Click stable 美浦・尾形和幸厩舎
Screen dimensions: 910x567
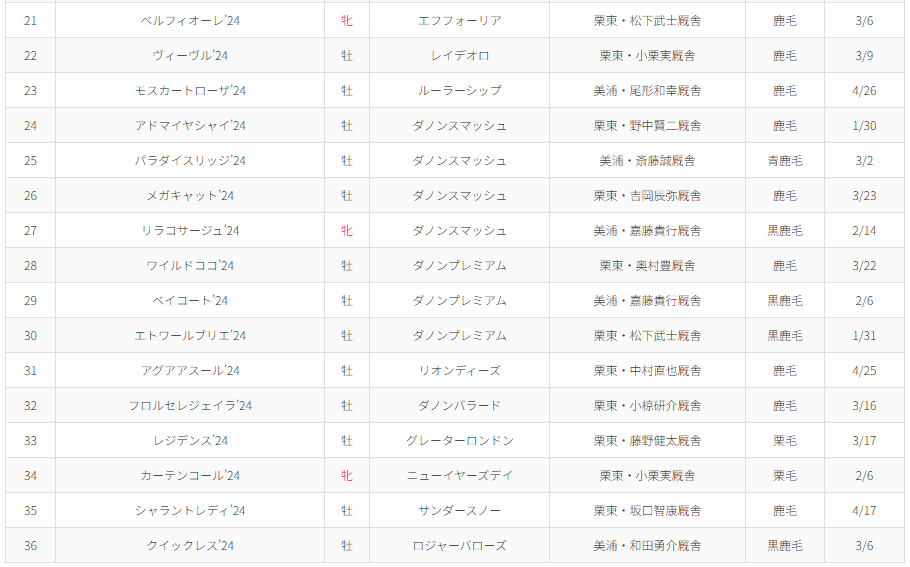pyautogui.click(x=647, y=90)
